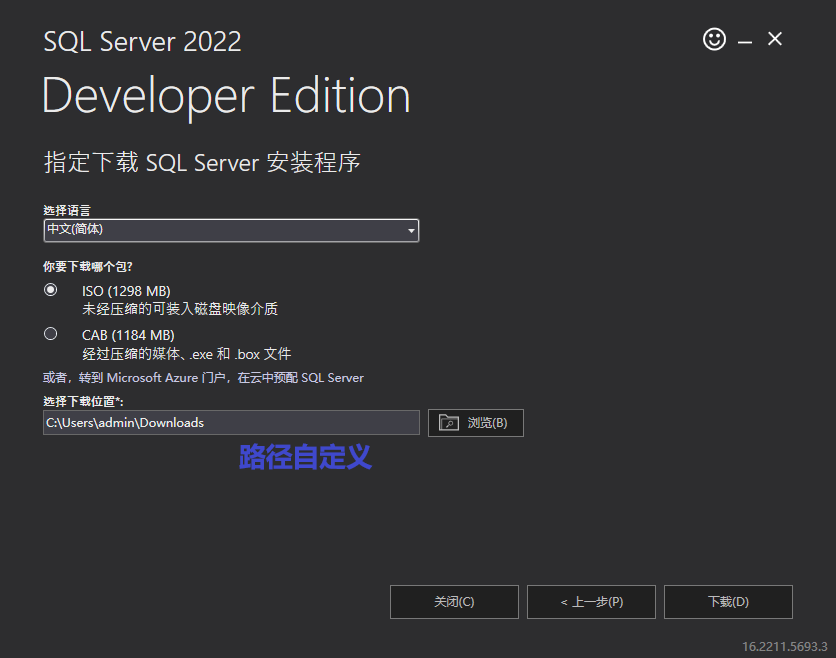The width and height of the screenshot is (836, 658).
Task: Start the download with 下载(D)
Action: point(728,602)
